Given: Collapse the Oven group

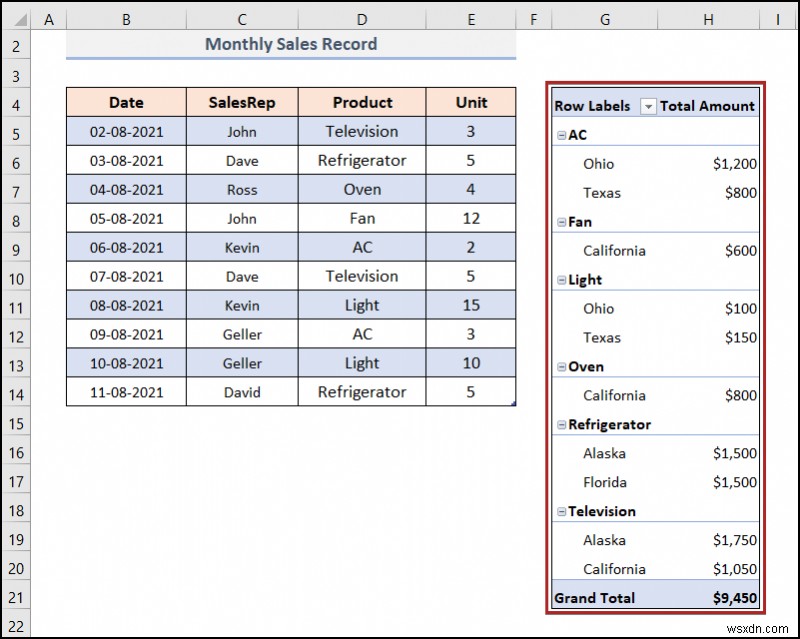Looking at the screenshot, I should 561,366.
